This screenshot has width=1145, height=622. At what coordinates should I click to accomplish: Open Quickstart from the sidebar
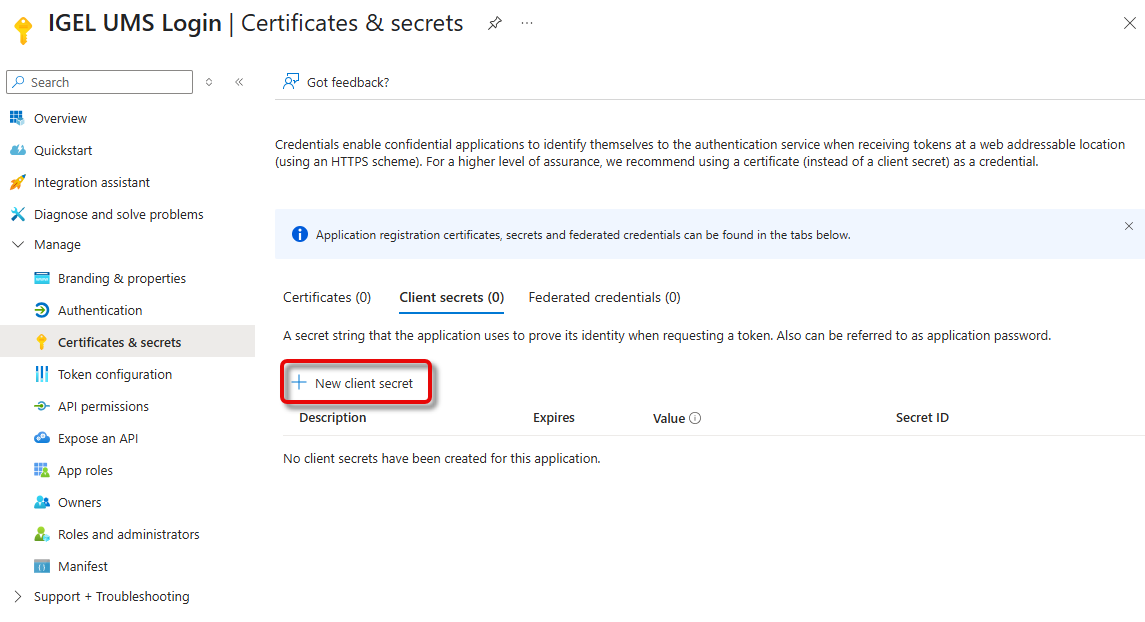tap(62, 150)
